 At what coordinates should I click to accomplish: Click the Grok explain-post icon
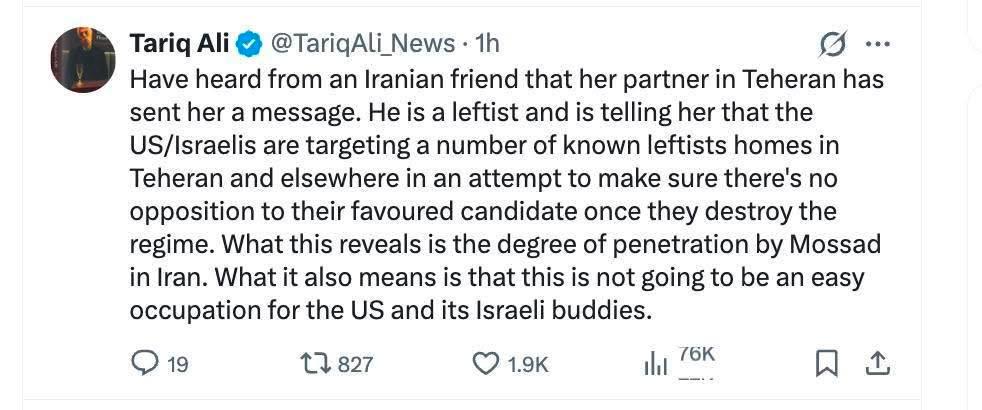point(832,44)
